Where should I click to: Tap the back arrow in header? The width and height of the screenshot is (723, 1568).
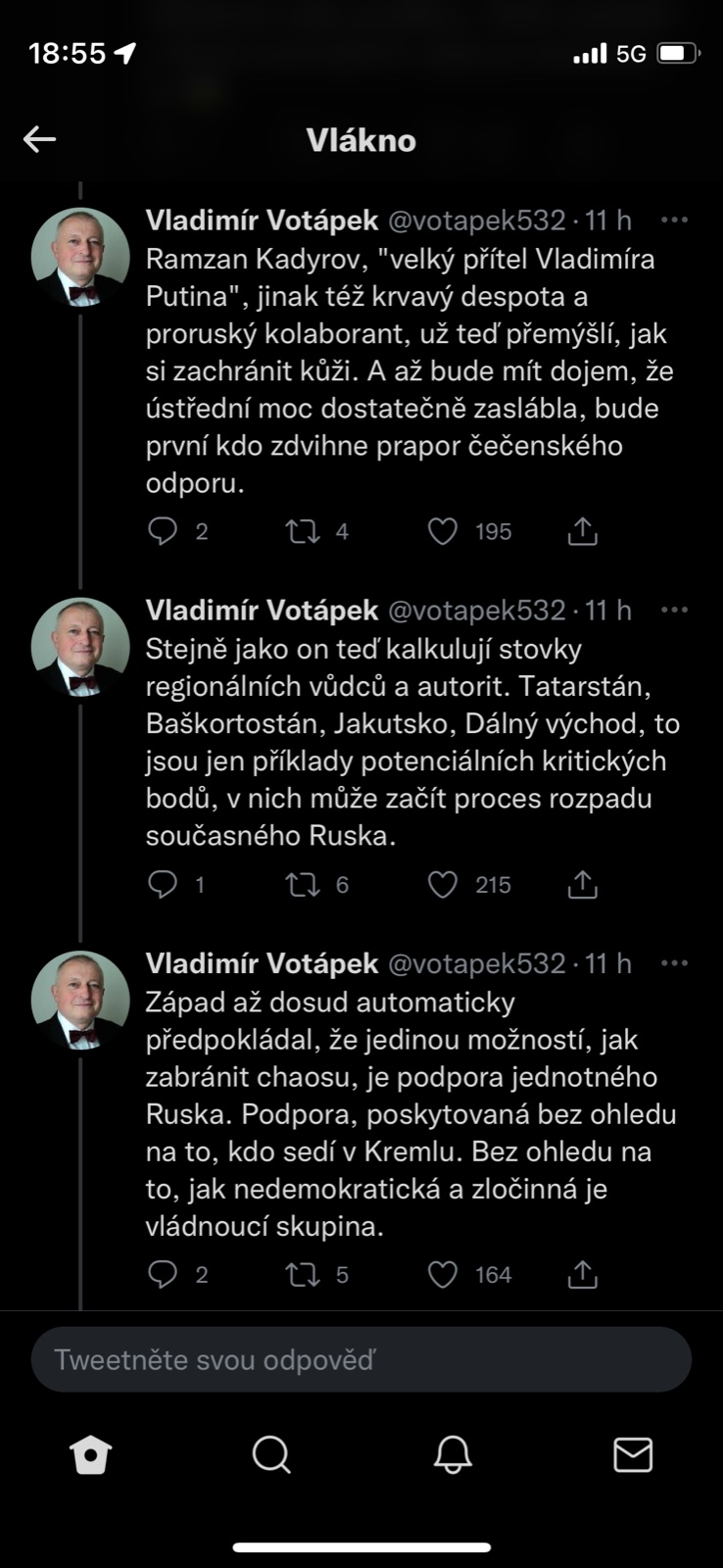[40, 139]
